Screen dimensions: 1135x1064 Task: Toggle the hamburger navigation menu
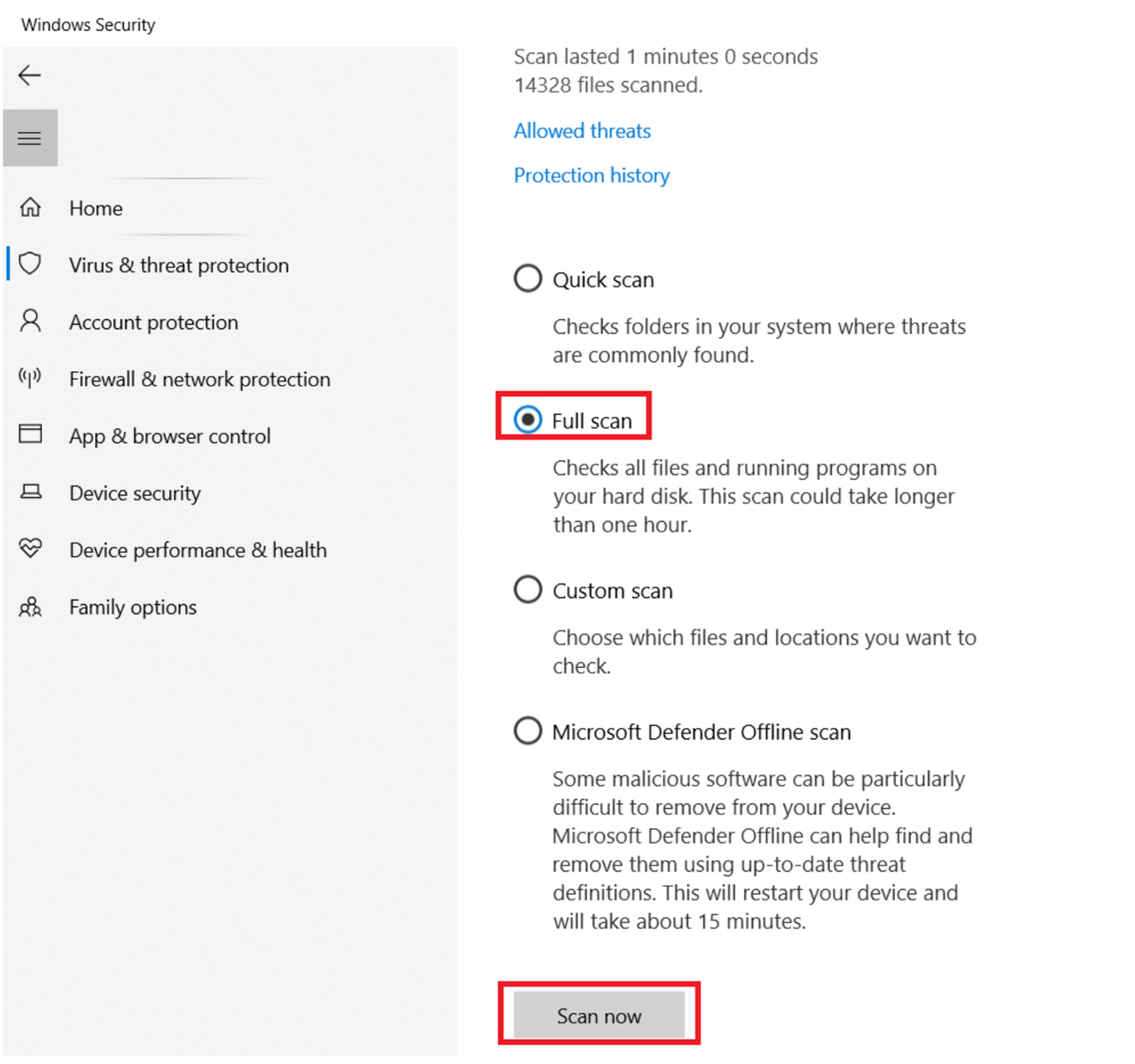pos(30,138)
